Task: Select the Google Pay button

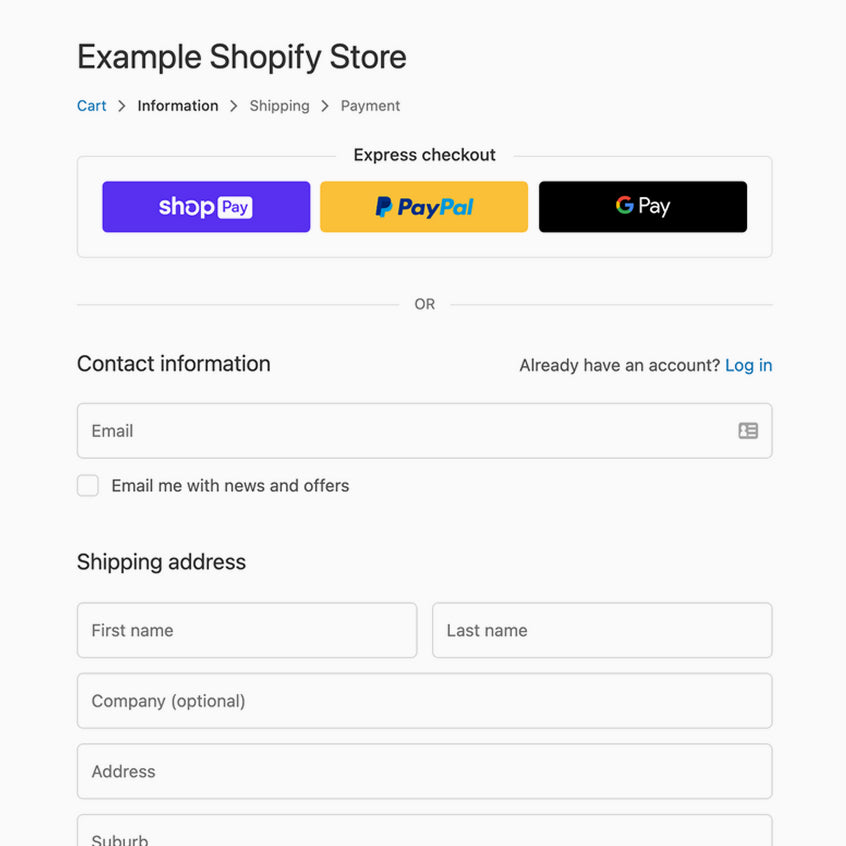Action: point(643,207)
